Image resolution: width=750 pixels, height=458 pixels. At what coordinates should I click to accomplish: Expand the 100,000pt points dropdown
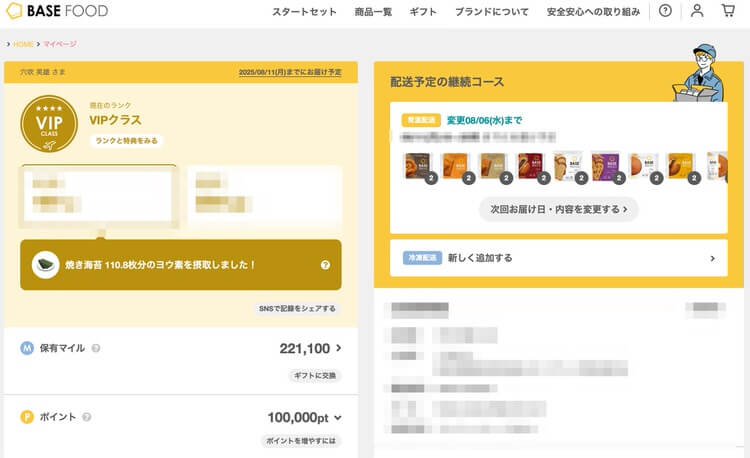point(338,418)
